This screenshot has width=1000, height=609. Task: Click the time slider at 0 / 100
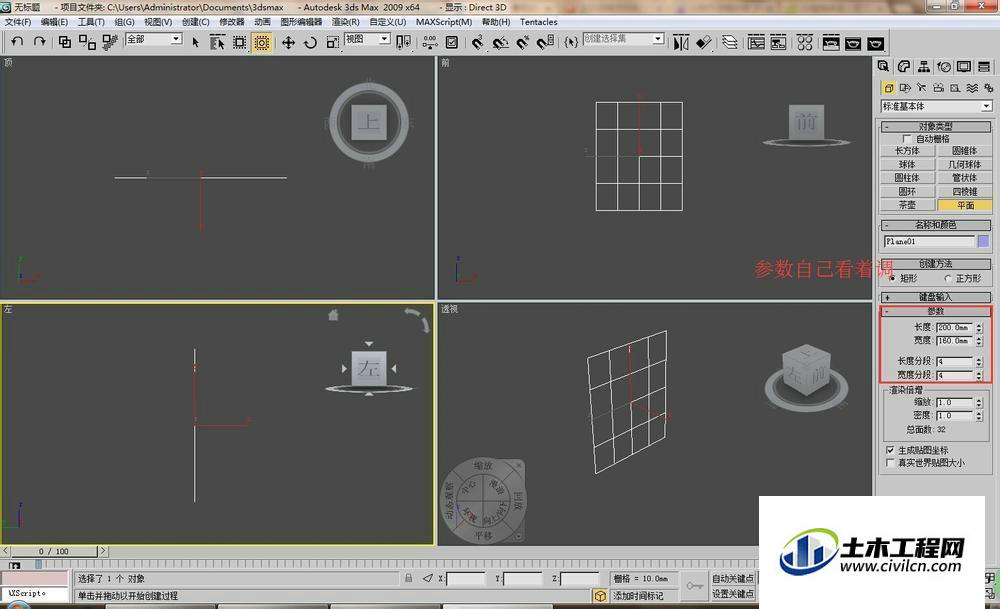click(54, 551)
